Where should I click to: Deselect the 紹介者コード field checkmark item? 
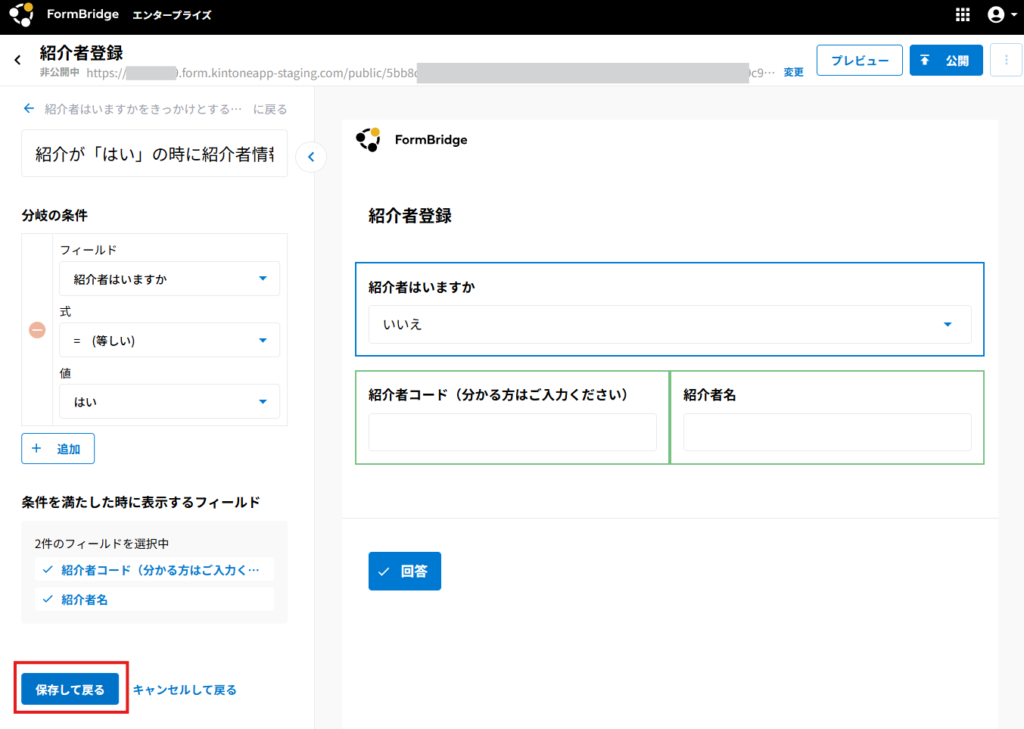click(x=154, y=570)
